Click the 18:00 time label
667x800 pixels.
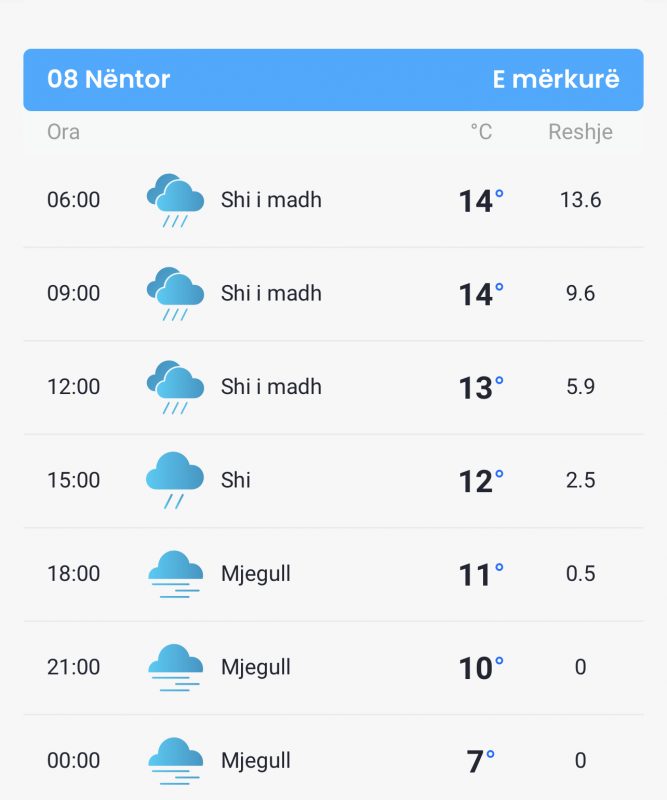coord(73,573)
